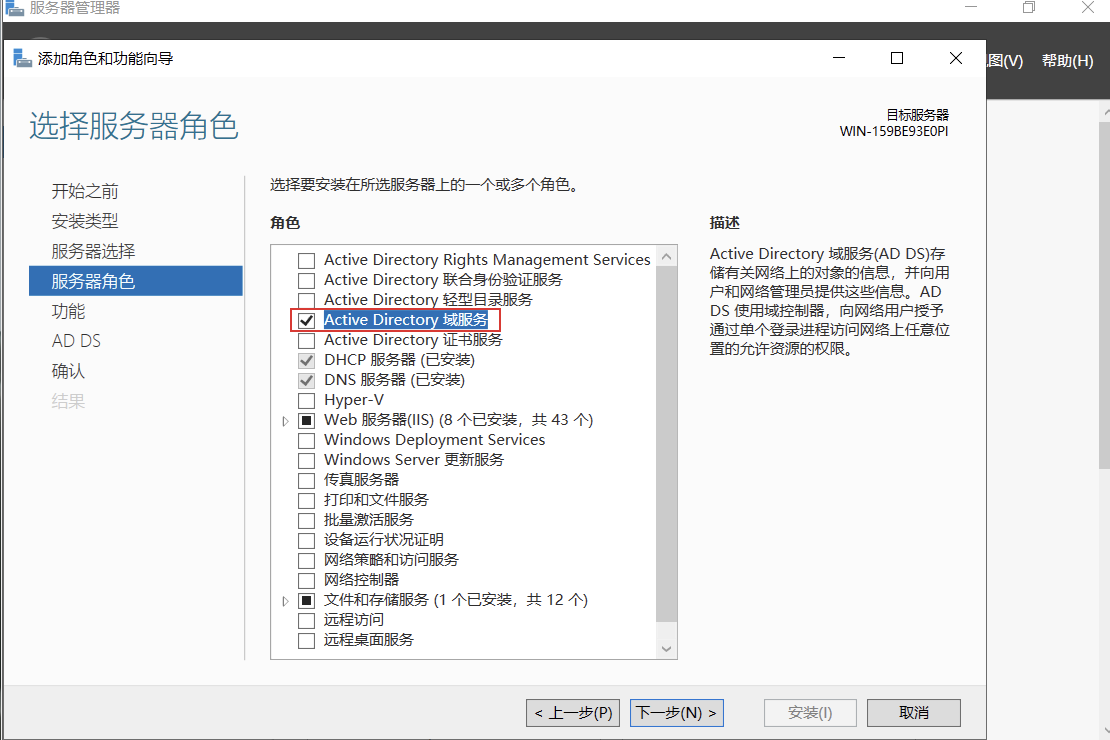1110x740 pixels.
Task: Toggle 文件和存储服务 partial checkbox
Action: coord(307,600)
